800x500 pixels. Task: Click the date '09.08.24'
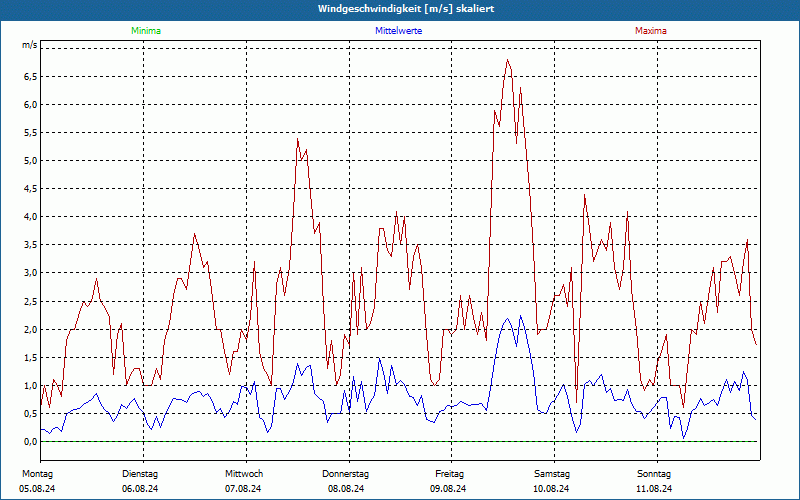click(x=448, y=489)
